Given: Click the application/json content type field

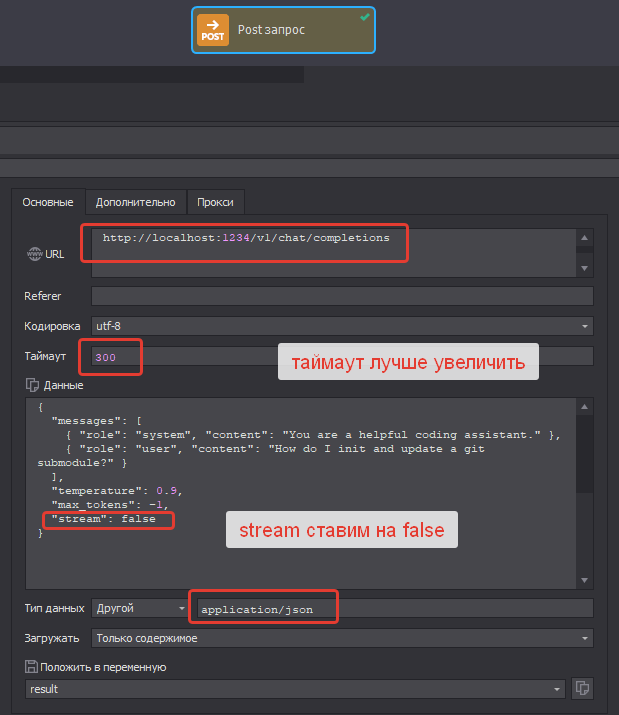Looking at the screenshot, I should point(393,608).
